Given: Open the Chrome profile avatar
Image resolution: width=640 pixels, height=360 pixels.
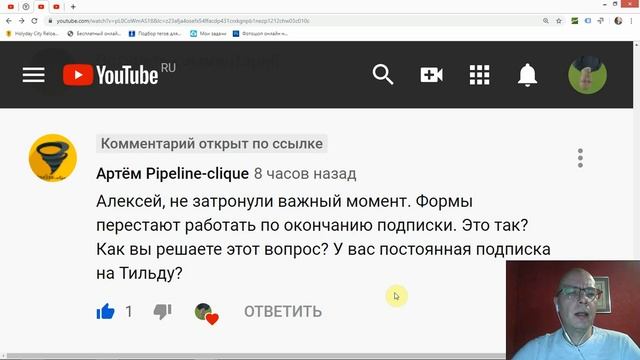Looking at the screenshot, I should [618, 21].
